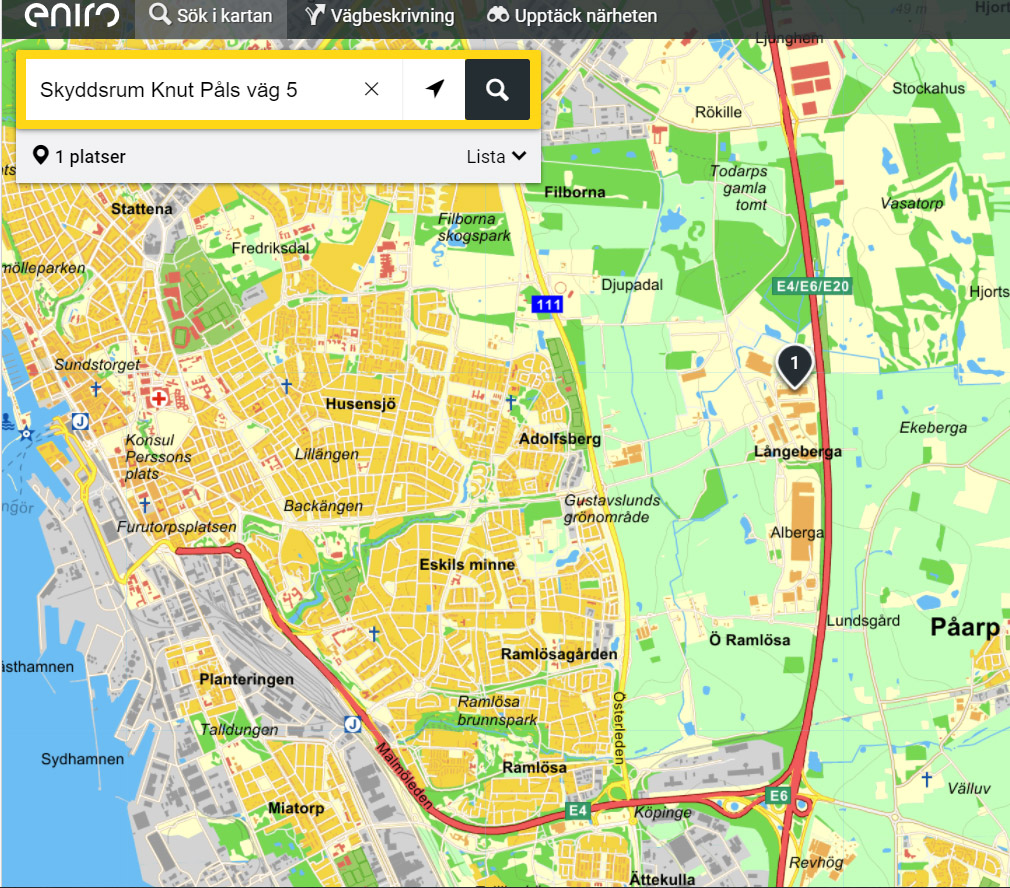
Task: Expand the Lista dropdown
Action: (496, 156)
